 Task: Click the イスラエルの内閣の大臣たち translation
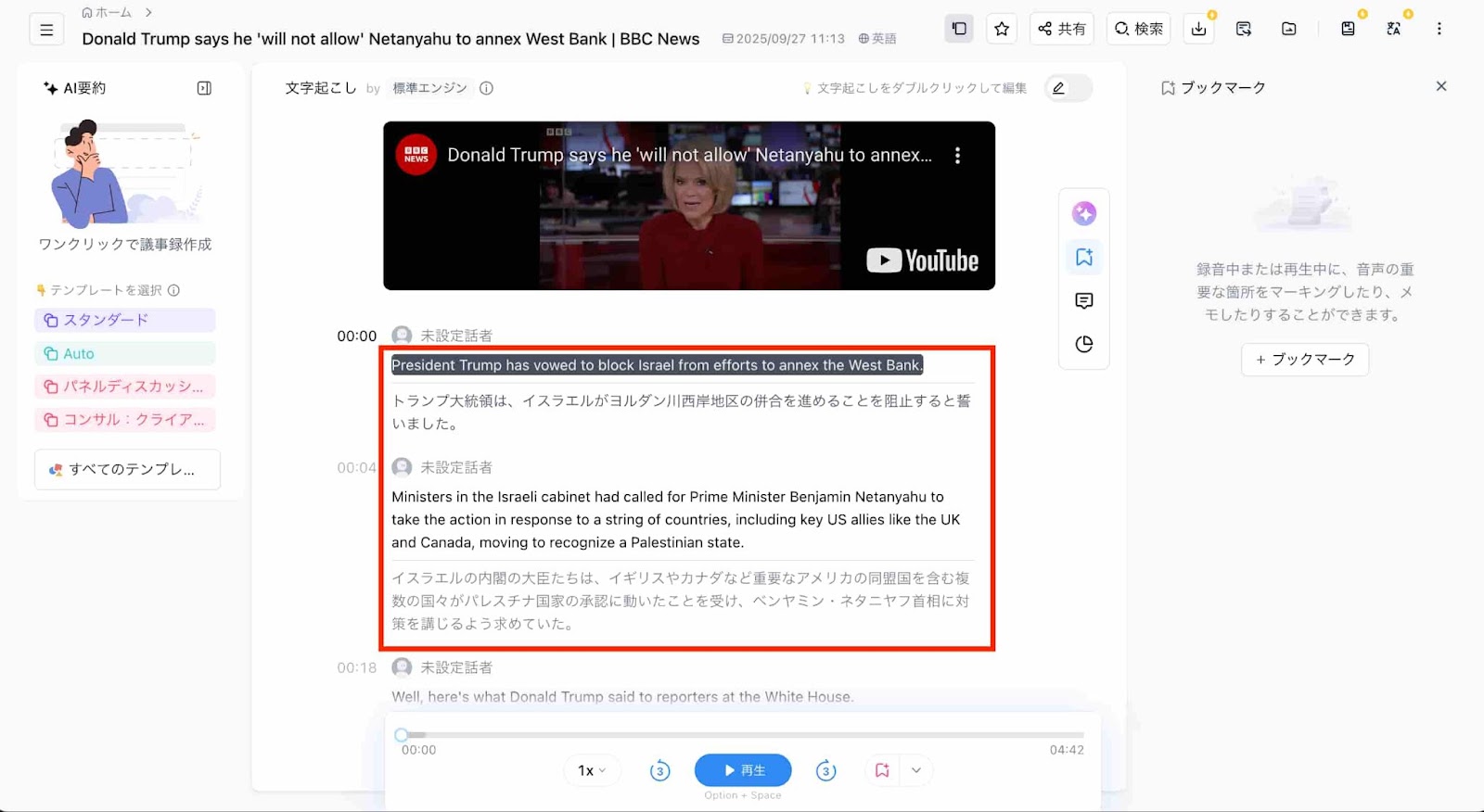682,601
